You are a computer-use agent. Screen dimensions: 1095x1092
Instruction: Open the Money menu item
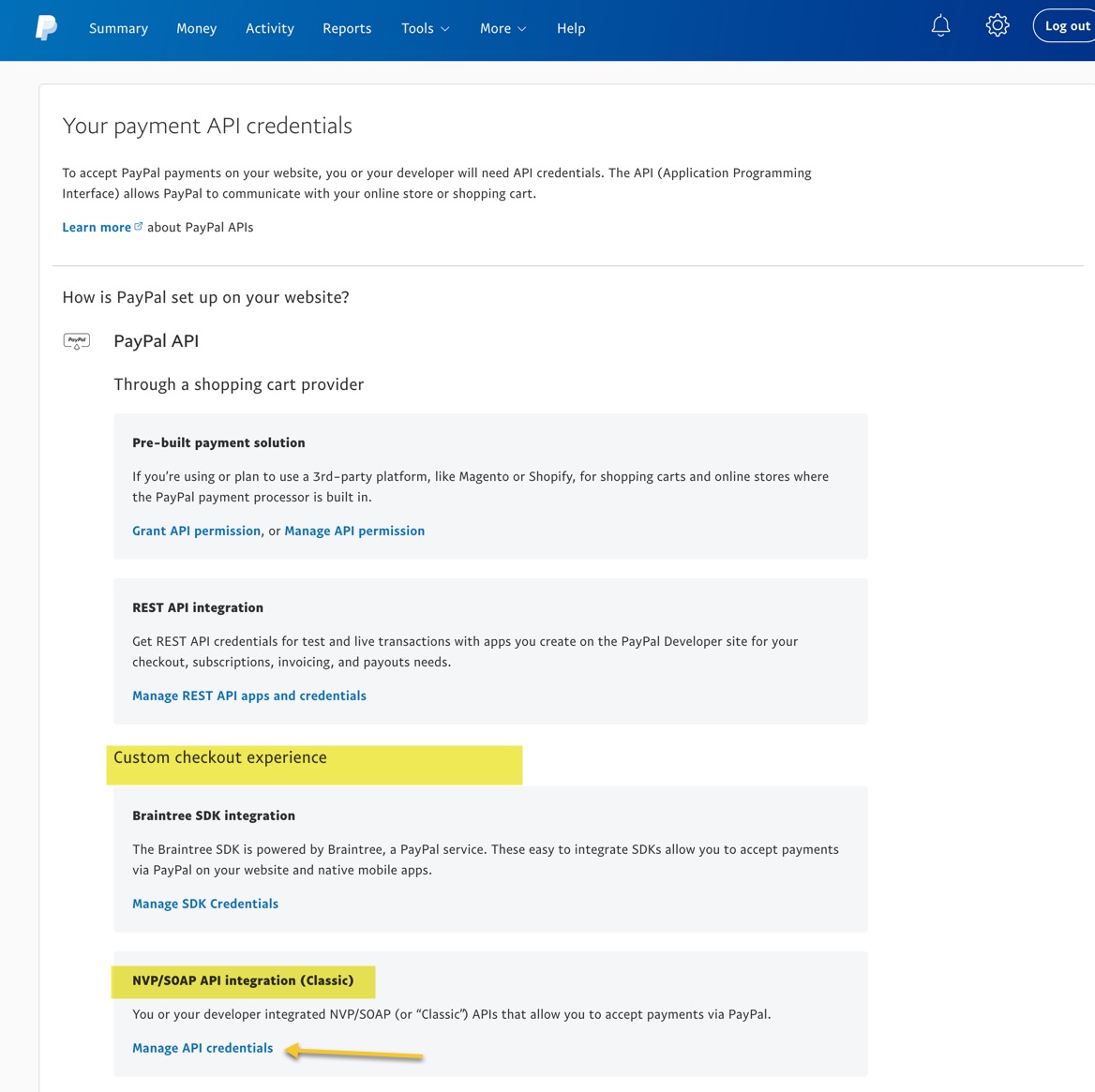(x=196, y=29)
